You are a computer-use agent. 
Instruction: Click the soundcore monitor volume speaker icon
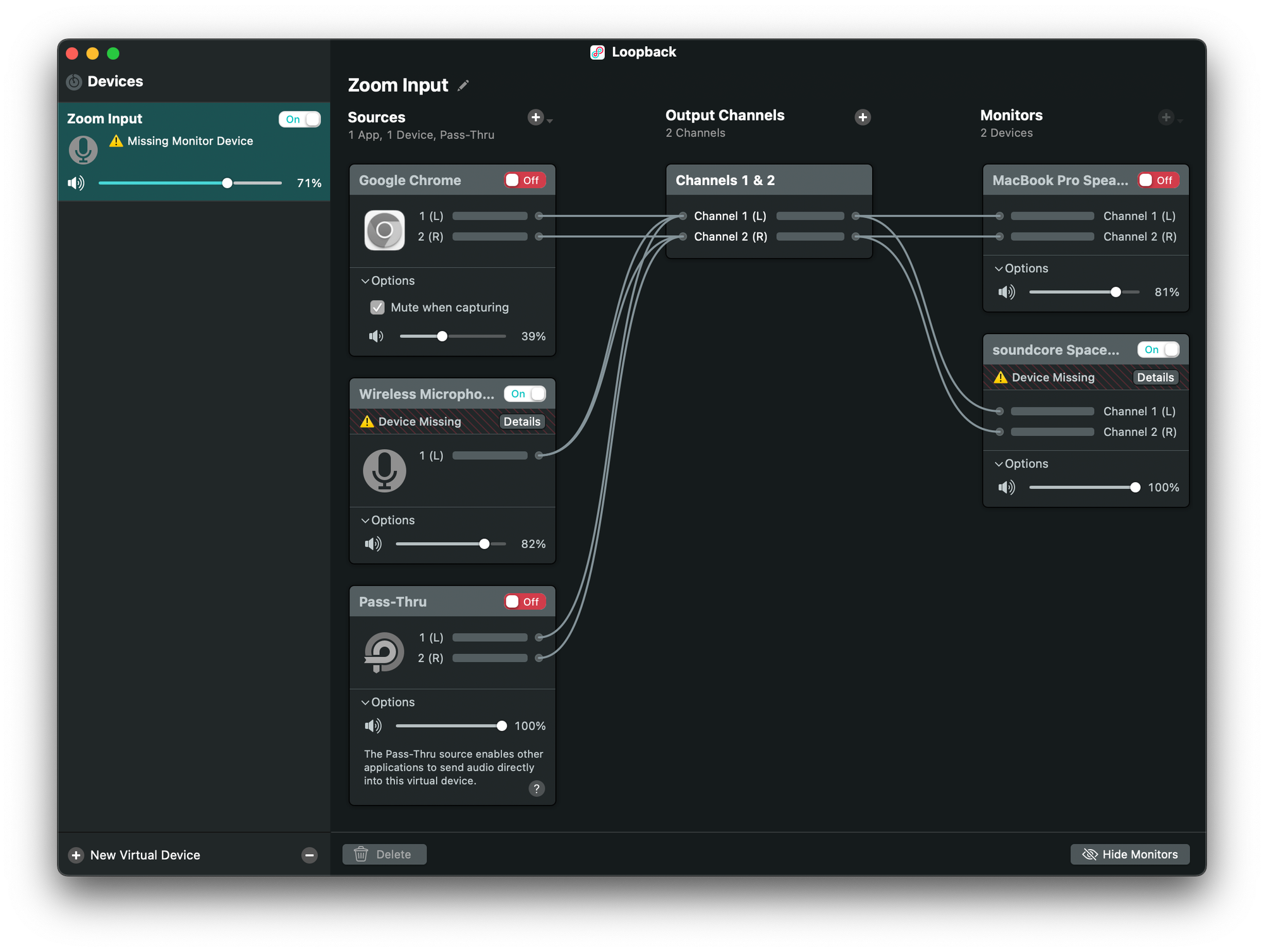[x=1007, y=487]
